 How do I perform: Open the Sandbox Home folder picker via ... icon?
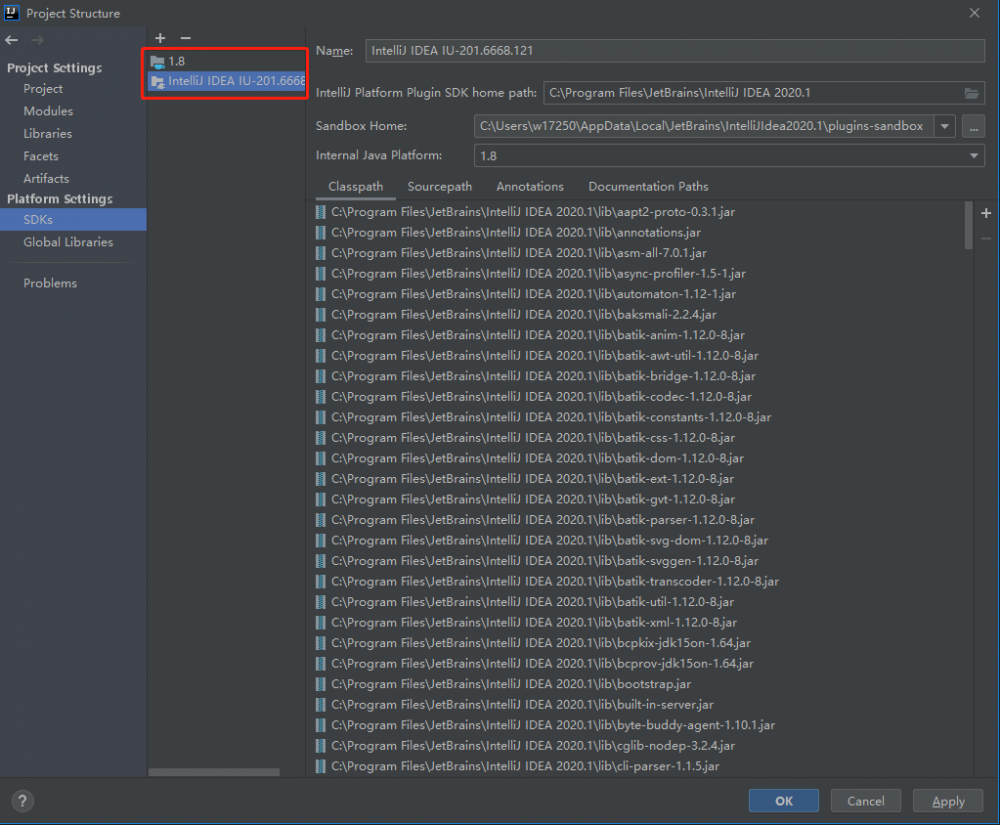971,126
